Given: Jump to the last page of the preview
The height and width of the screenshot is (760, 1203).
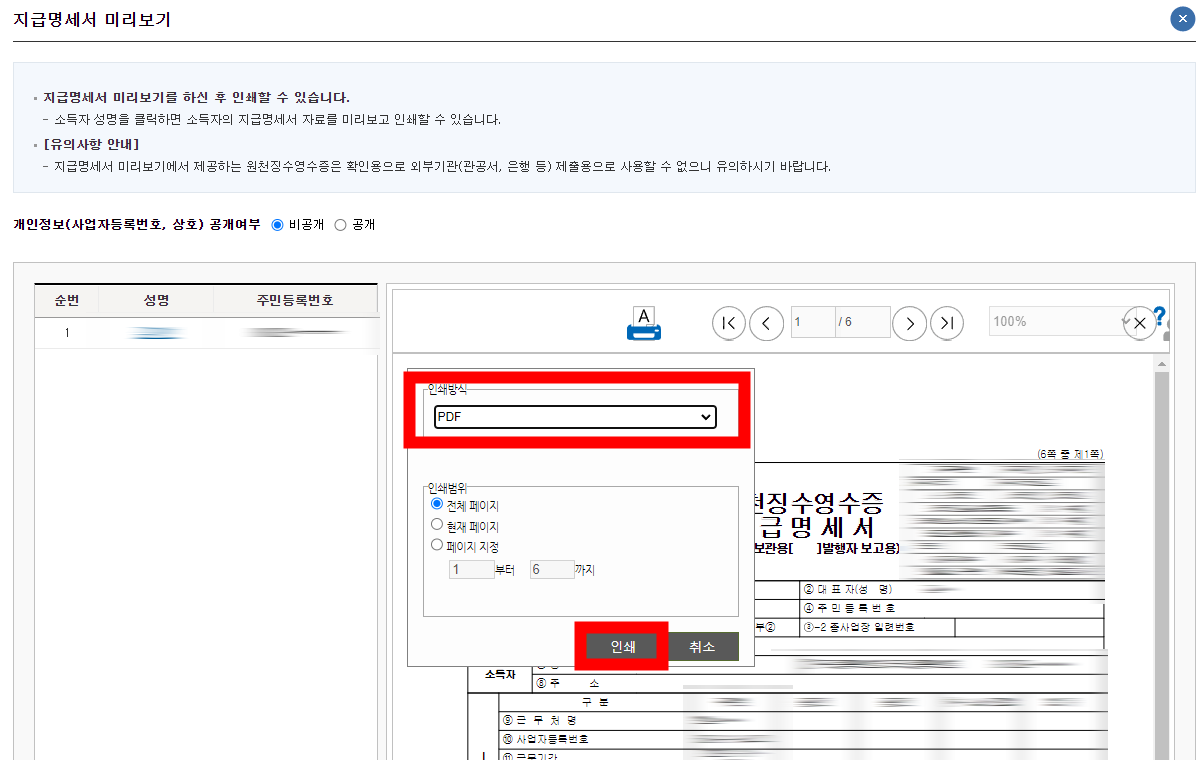Looking at the screenshot, I should click(946, 322).
